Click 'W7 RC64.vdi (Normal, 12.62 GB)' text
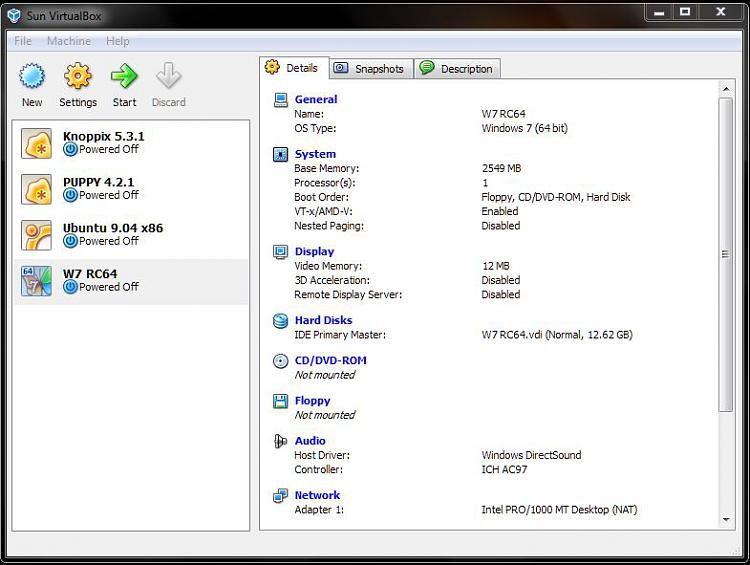Screen dimensions: 750x565 coord(557,335)
